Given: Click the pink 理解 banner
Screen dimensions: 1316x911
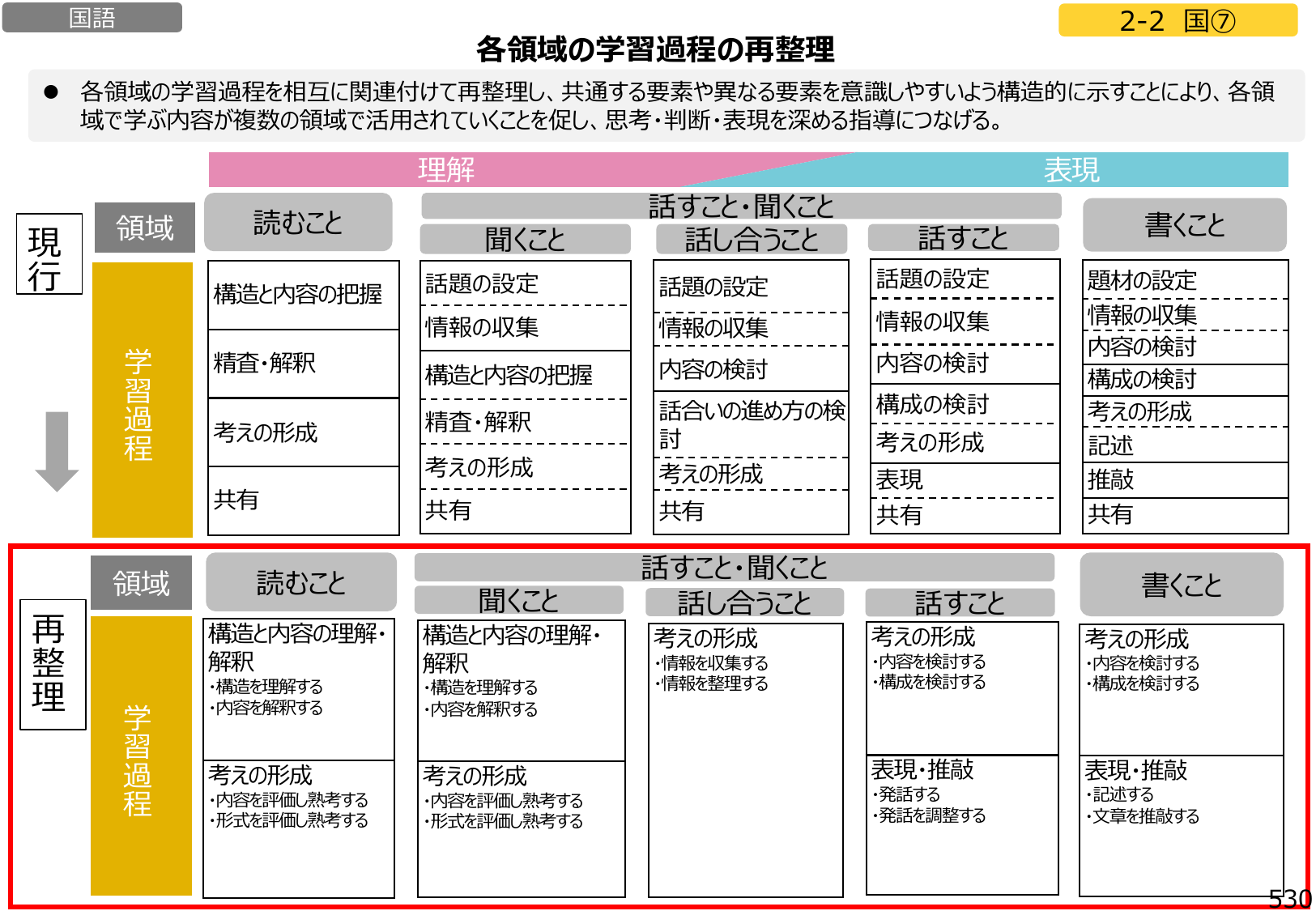Looking at the screenshot, I should point(446,170).
